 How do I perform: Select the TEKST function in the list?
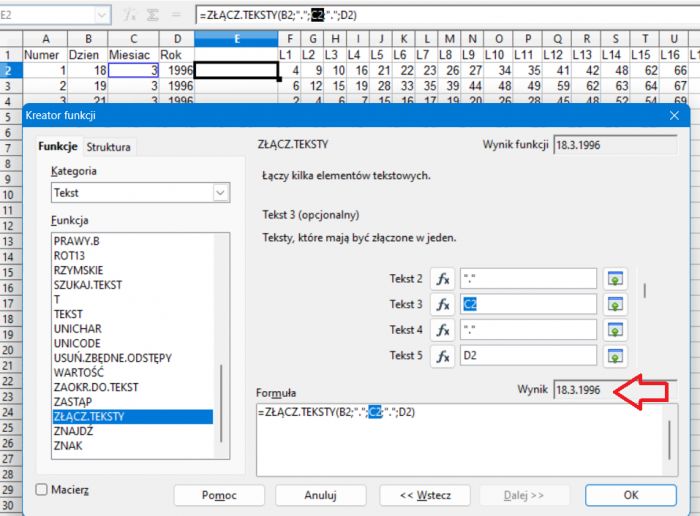coord(133,314)
